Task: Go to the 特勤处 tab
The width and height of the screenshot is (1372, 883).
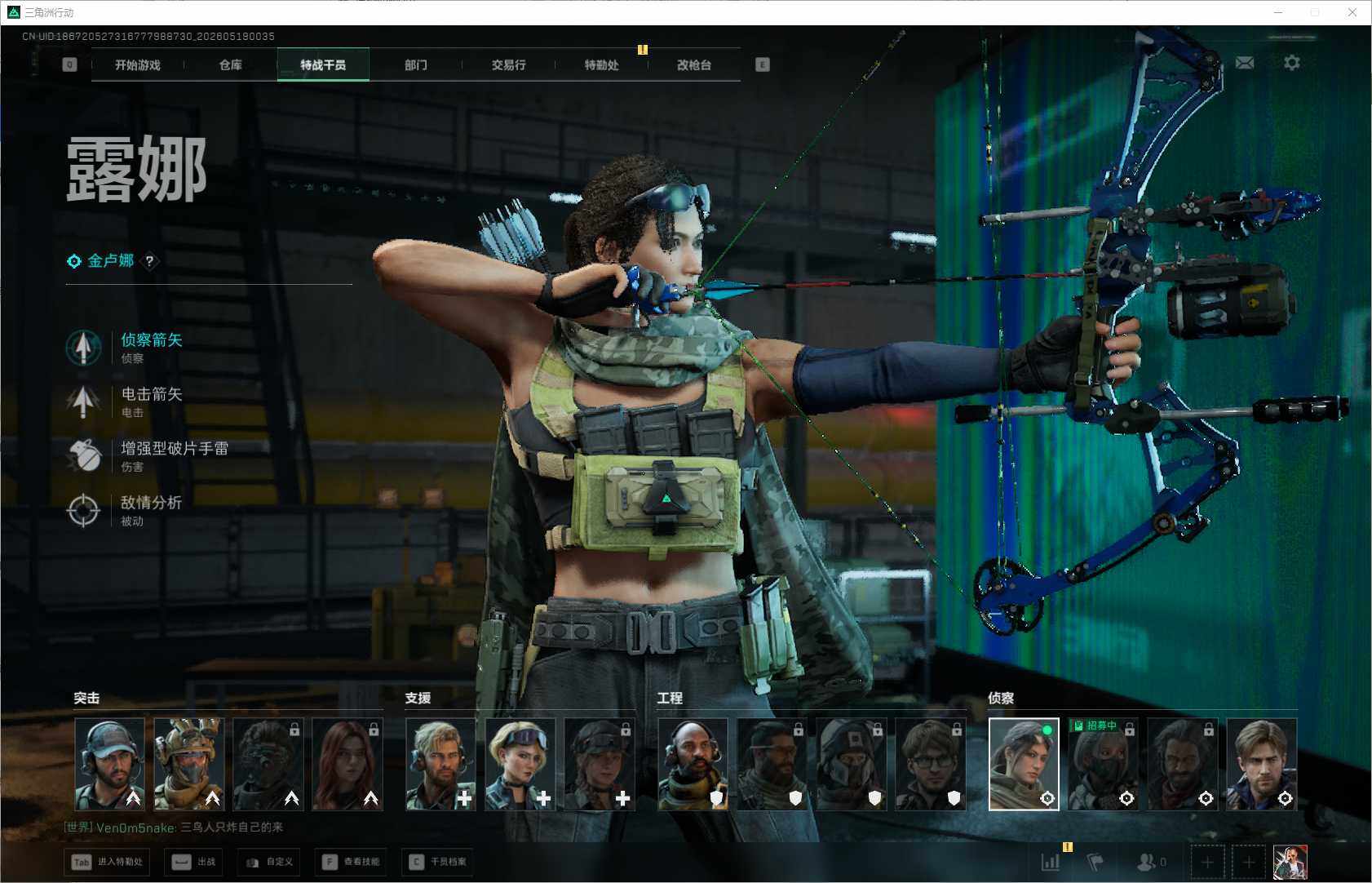Action: pyautogui.click(x=602, y=64)
